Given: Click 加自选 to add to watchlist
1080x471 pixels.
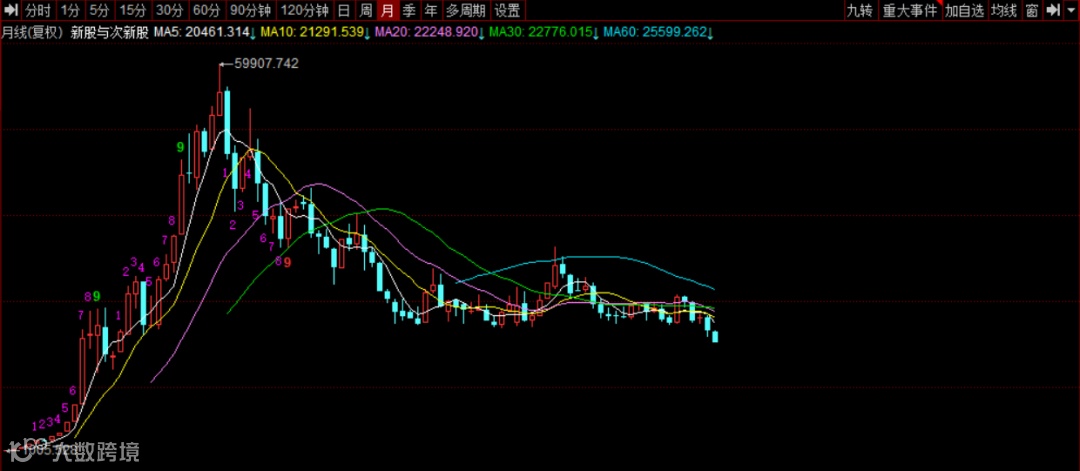Looking at the screenshot, I should [x=964, y=10].
